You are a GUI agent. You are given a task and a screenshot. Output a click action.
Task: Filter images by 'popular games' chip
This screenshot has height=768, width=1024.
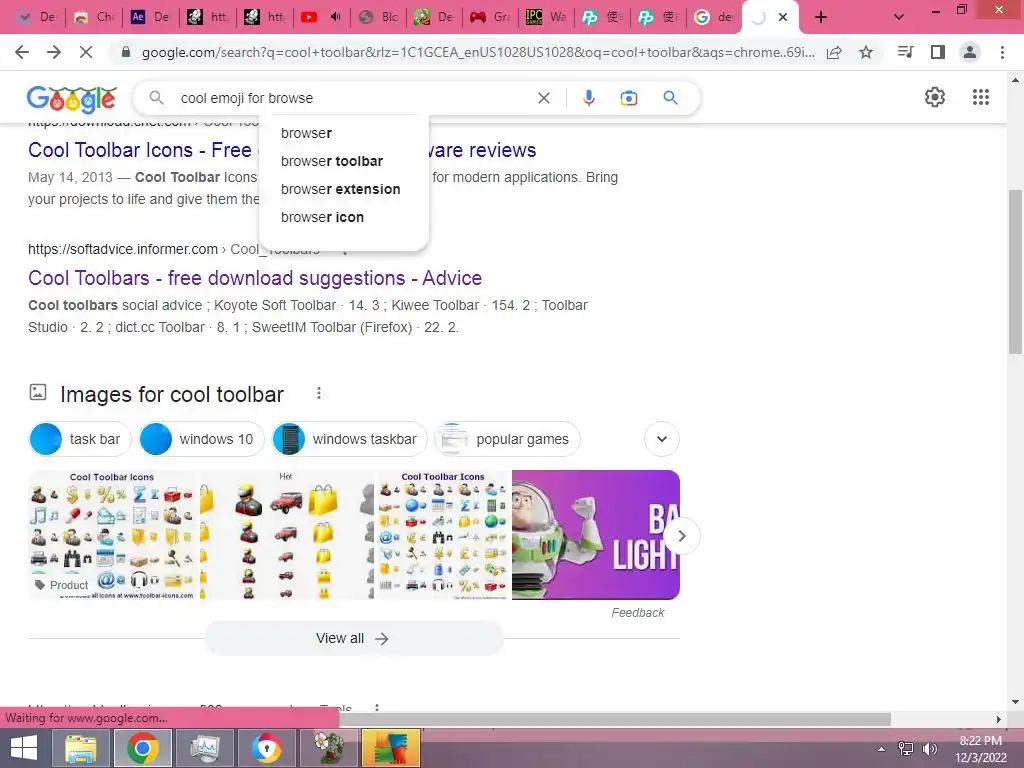click(507, 439)
